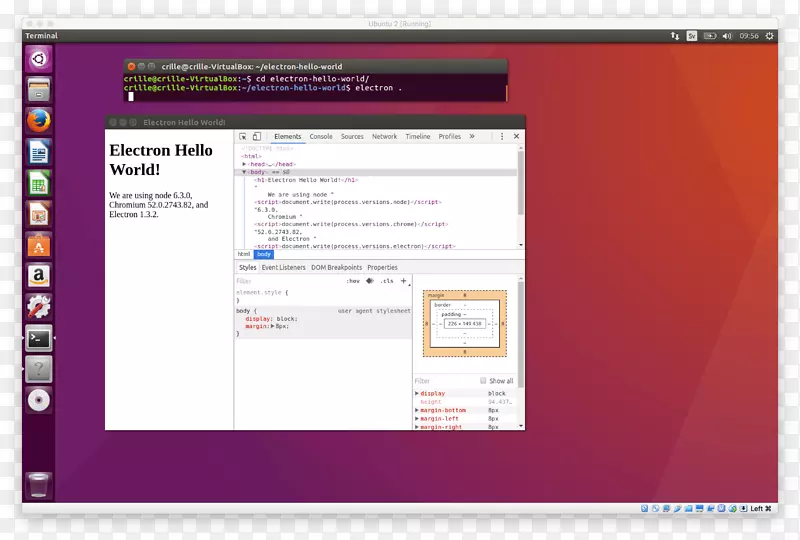Activate DevTools inspect element picker

pyautogui.click(x=243, y=137)
